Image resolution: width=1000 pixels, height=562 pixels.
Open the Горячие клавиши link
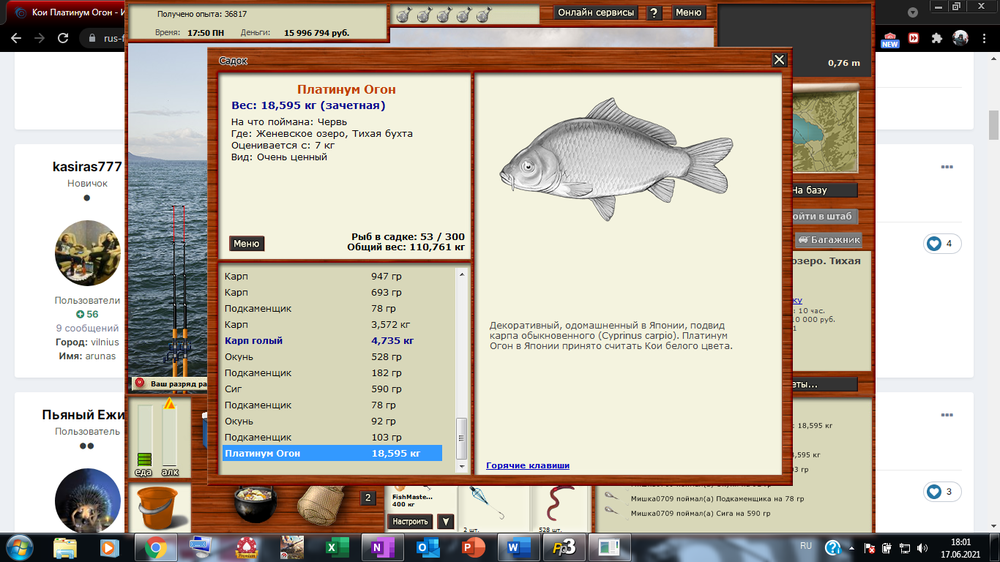(528, 465)
